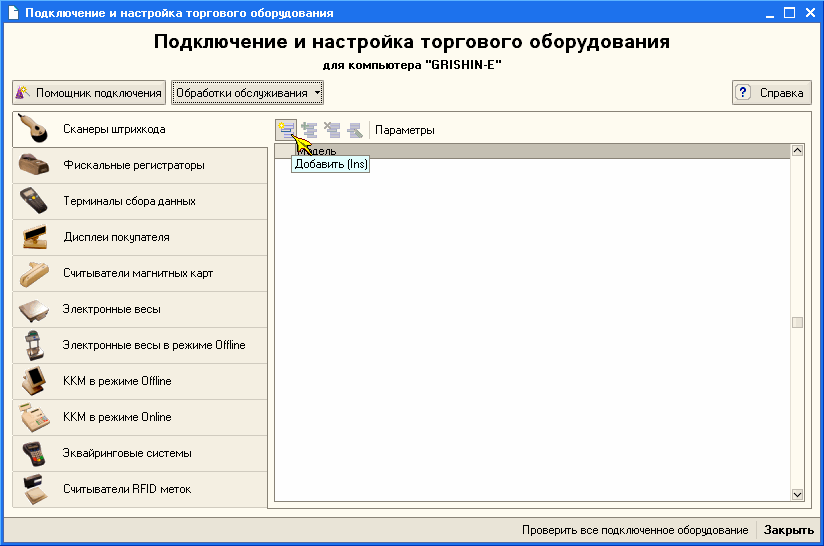Click the list scrollbar down arrow
Image resolution: width=824 pixels, height=546 pixels.
[797, 495]
